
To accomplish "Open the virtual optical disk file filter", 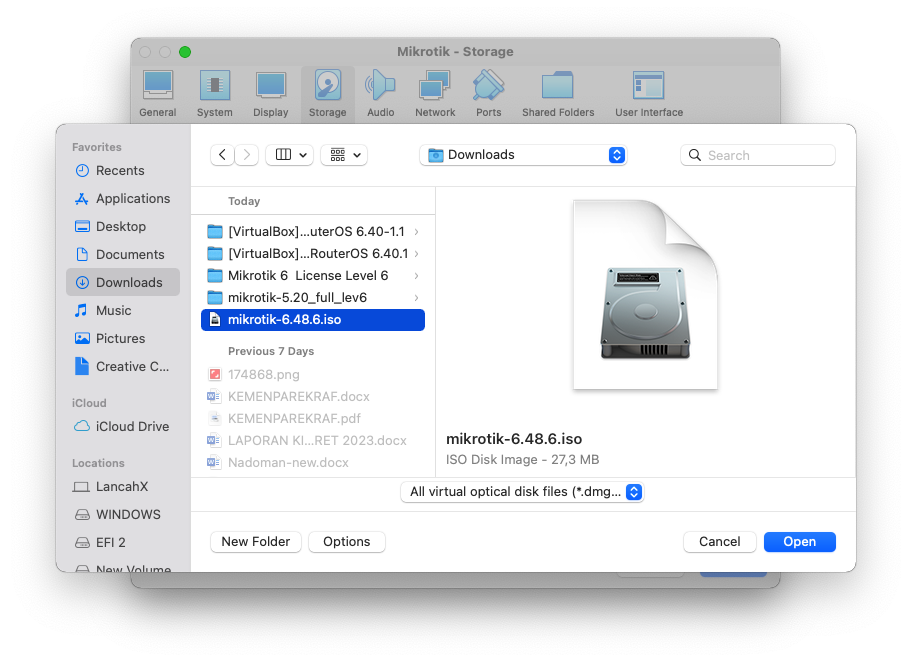I will (521, 492).
